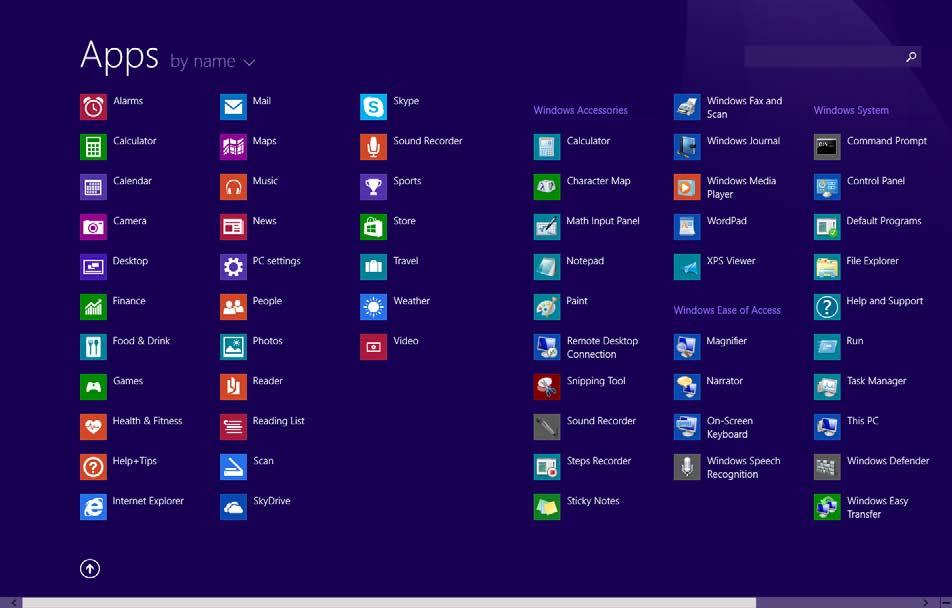The height and width of the screenshot is (608, 952).
Task: Click the 'Math Input Panel' label
Action: point(603,221)
